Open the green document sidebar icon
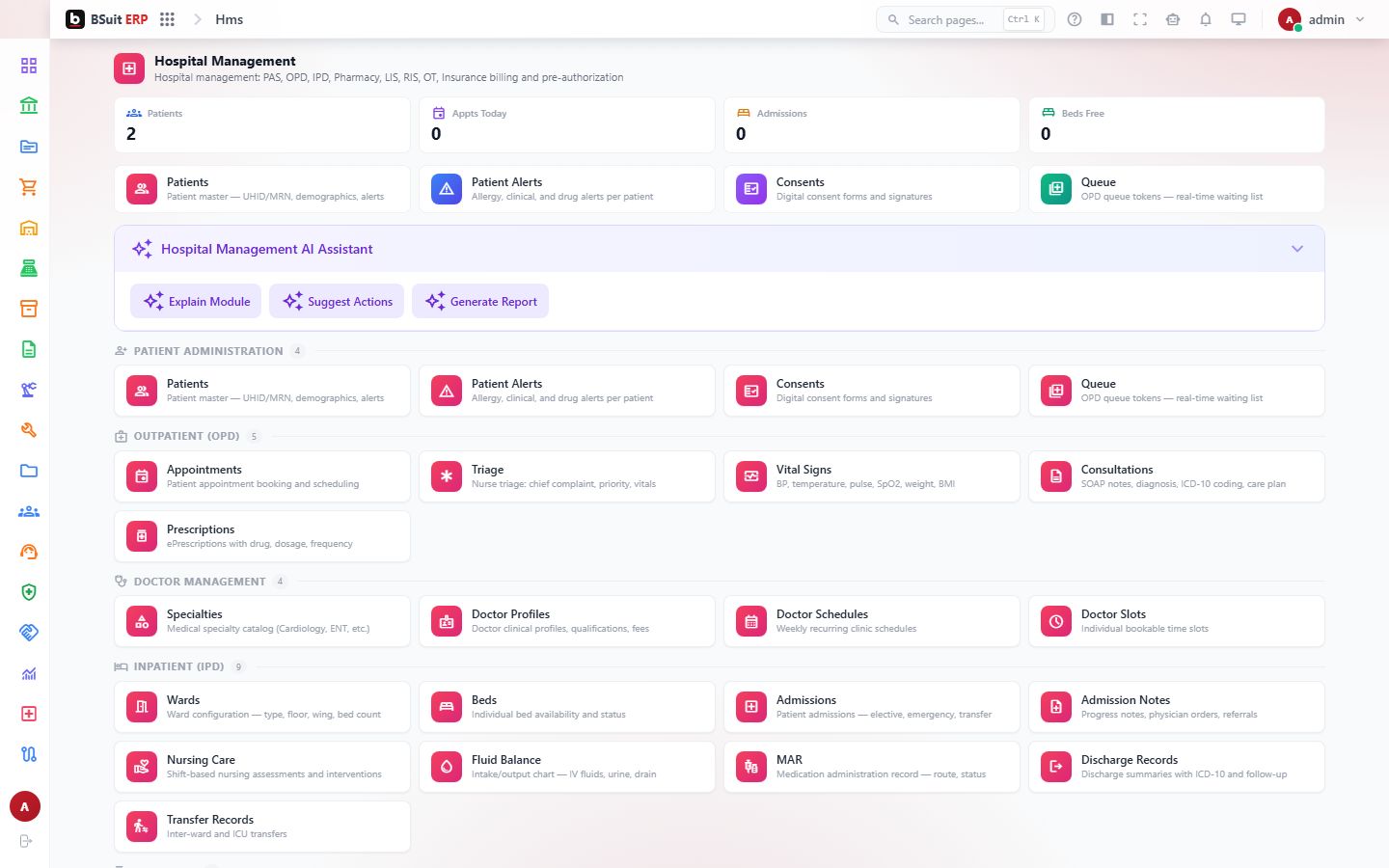1389x868 pixels. click(29, 349)
